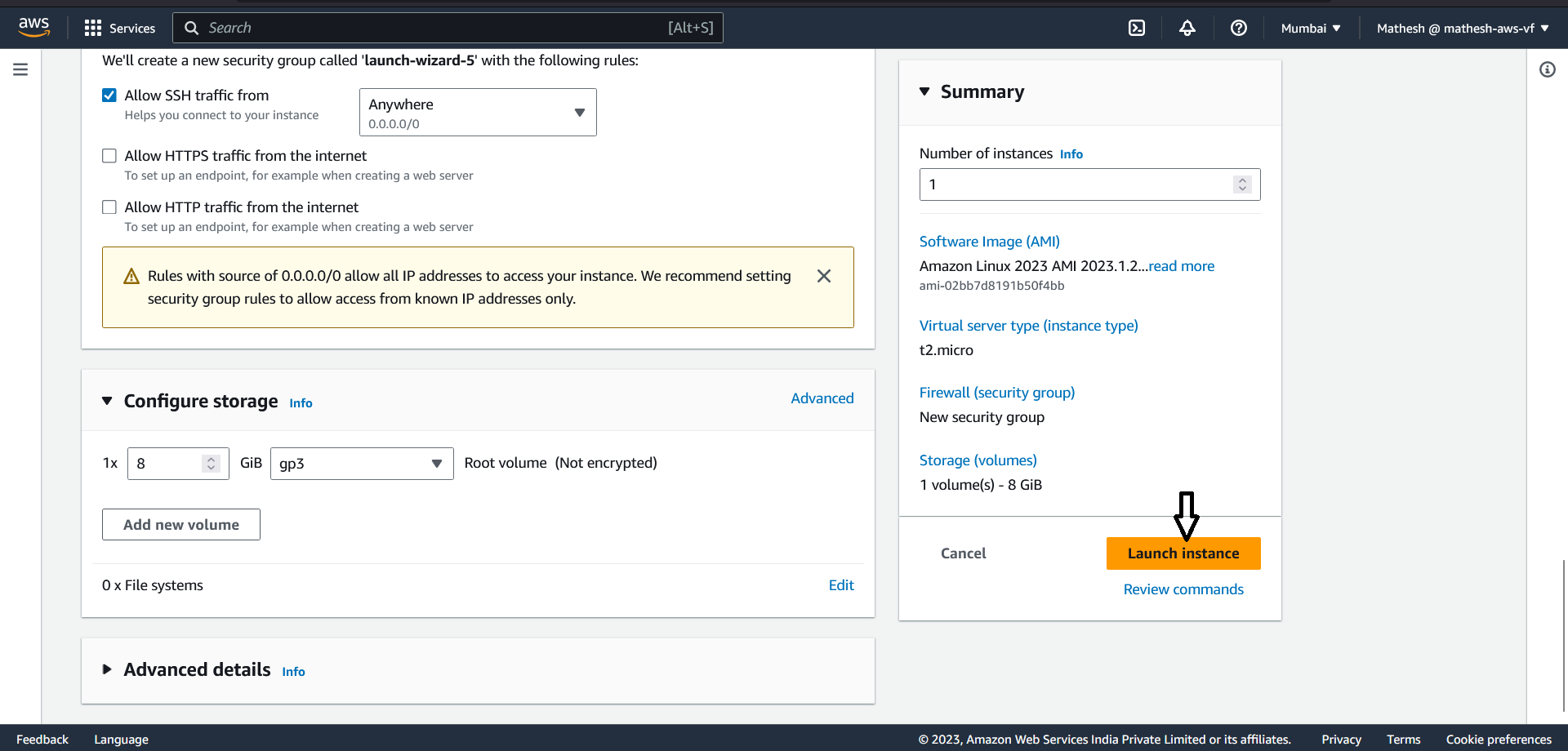The image size is (1568, 751).
Task: Open Storage (volumes) link
Action: [978, 460]
